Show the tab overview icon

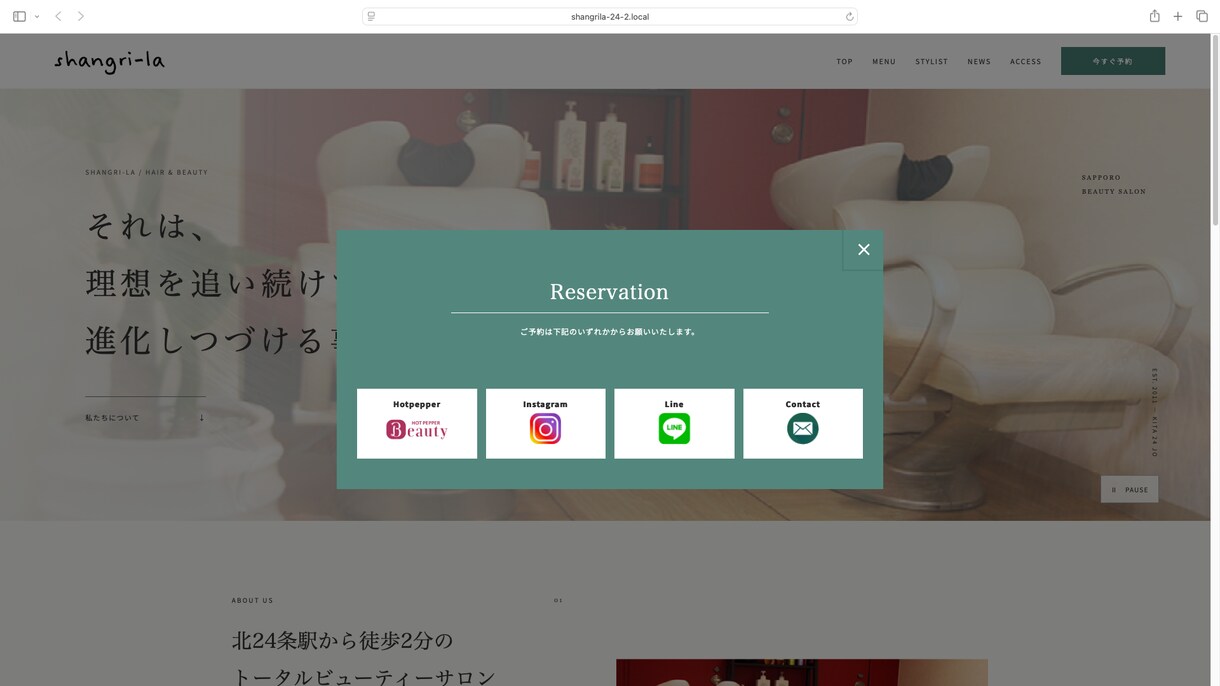click(x=1202, y=16)
